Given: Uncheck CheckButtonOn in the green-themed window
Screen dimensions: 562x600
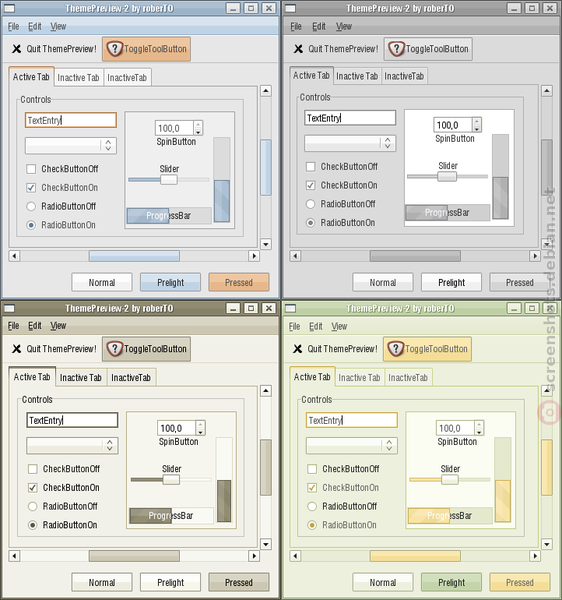Looking at the screenshot, I should [x=312, y=488].
